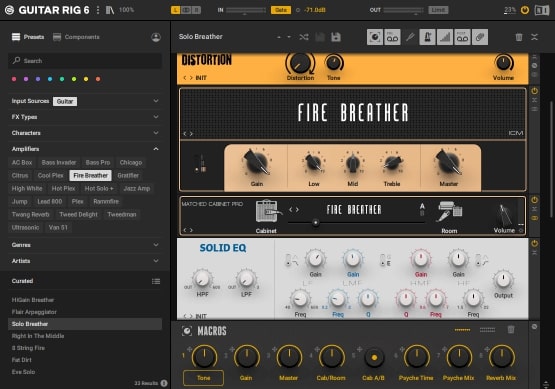The height and width of the screenshot is (389, 555).
Task: Click the Solid EQ Output knob
Action: (x=503, y=280)
